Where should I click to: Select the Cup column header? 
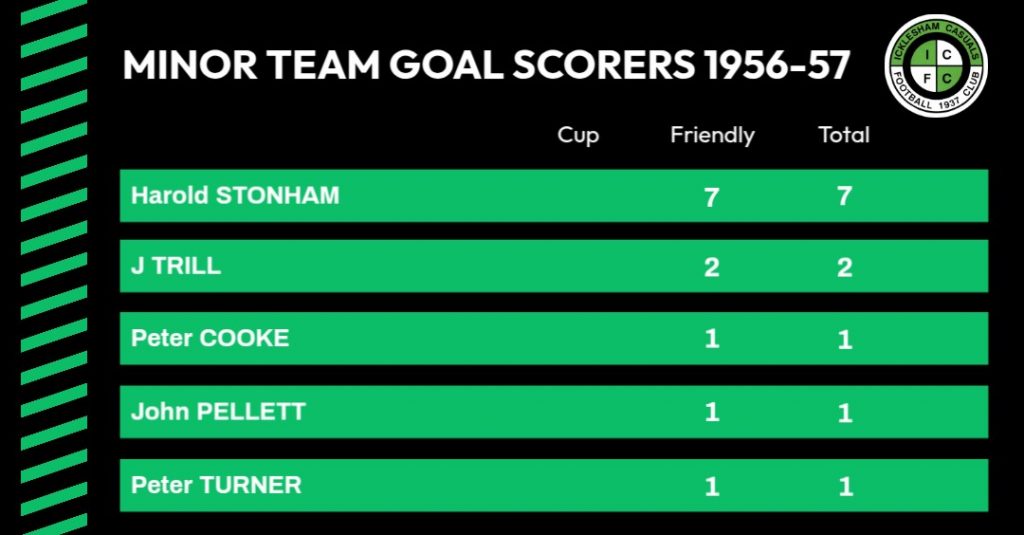(x=578, y=135)
